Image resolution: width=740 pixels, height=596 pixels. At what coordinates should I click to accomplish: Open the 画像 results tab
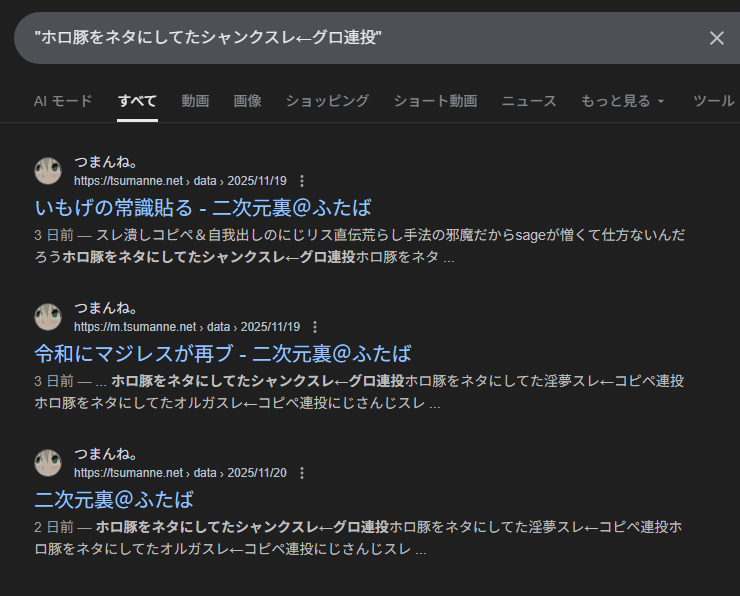click(247, 101)
